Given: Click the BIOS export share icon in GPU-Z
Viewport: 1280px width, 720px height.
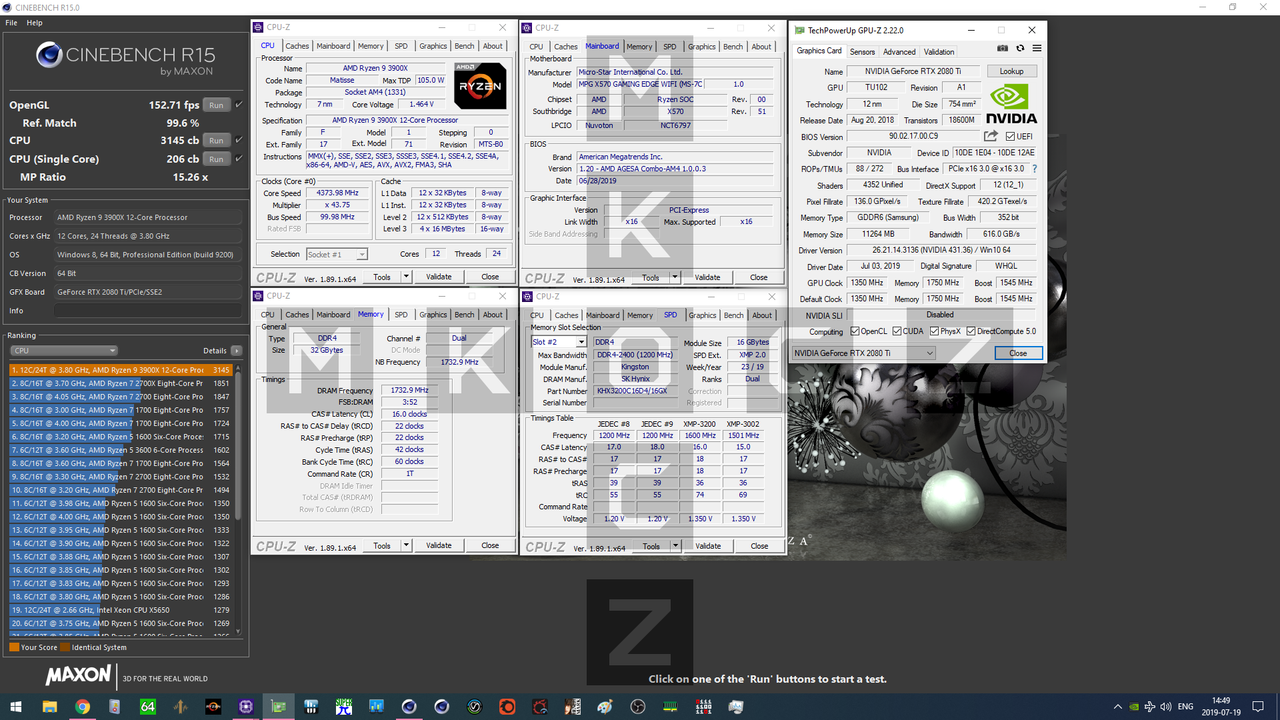Looking at the screenshot, I should coord(991,136).
